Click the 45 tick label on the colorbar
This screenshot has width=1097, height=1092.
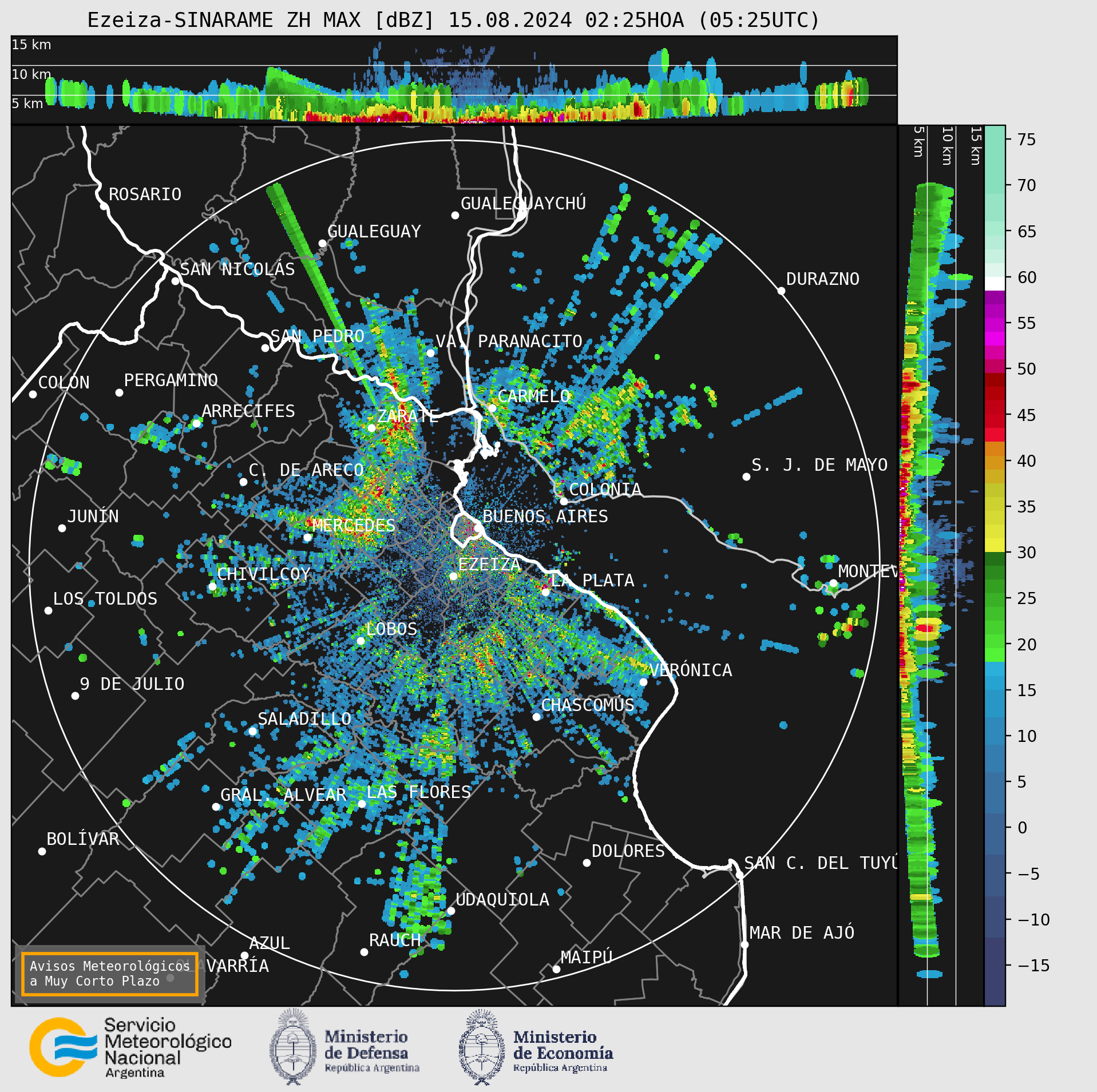click(1027, 415)
